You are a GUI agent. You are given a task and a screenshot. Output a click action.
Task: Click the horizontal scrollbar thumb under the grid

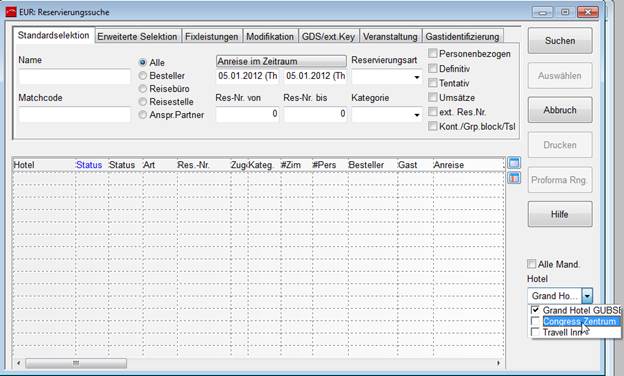pyautogui.click(x=76, y=363)
